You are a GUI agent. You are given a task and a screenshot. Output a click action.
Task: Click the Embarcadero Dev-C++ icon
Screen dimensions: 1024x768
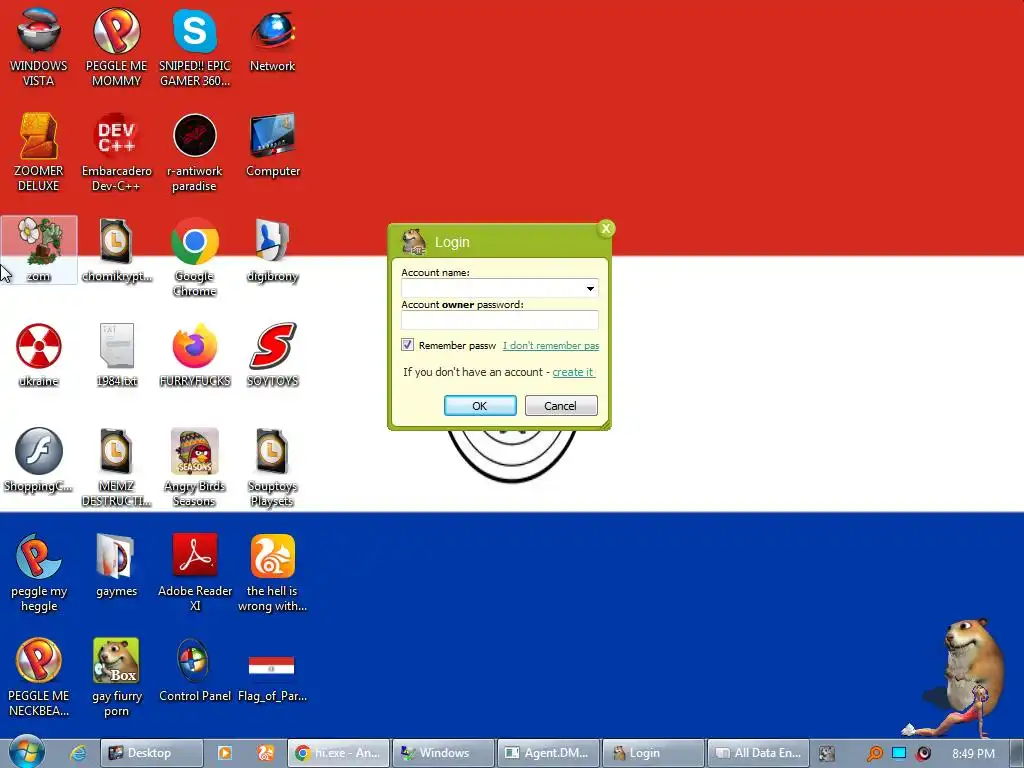coord(116,152)
